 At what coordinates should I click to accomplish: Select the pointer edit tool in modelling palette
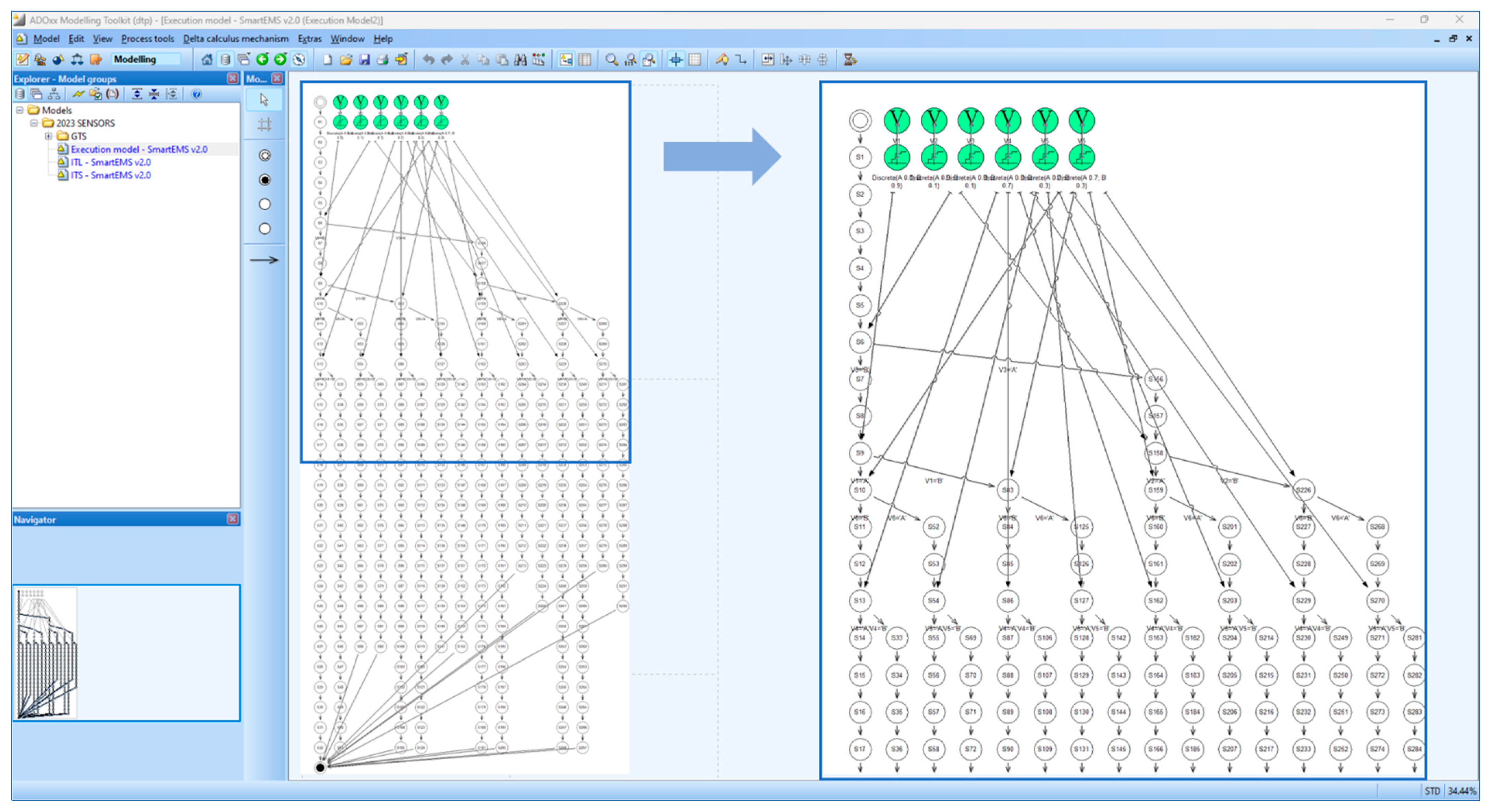point(264,100)
